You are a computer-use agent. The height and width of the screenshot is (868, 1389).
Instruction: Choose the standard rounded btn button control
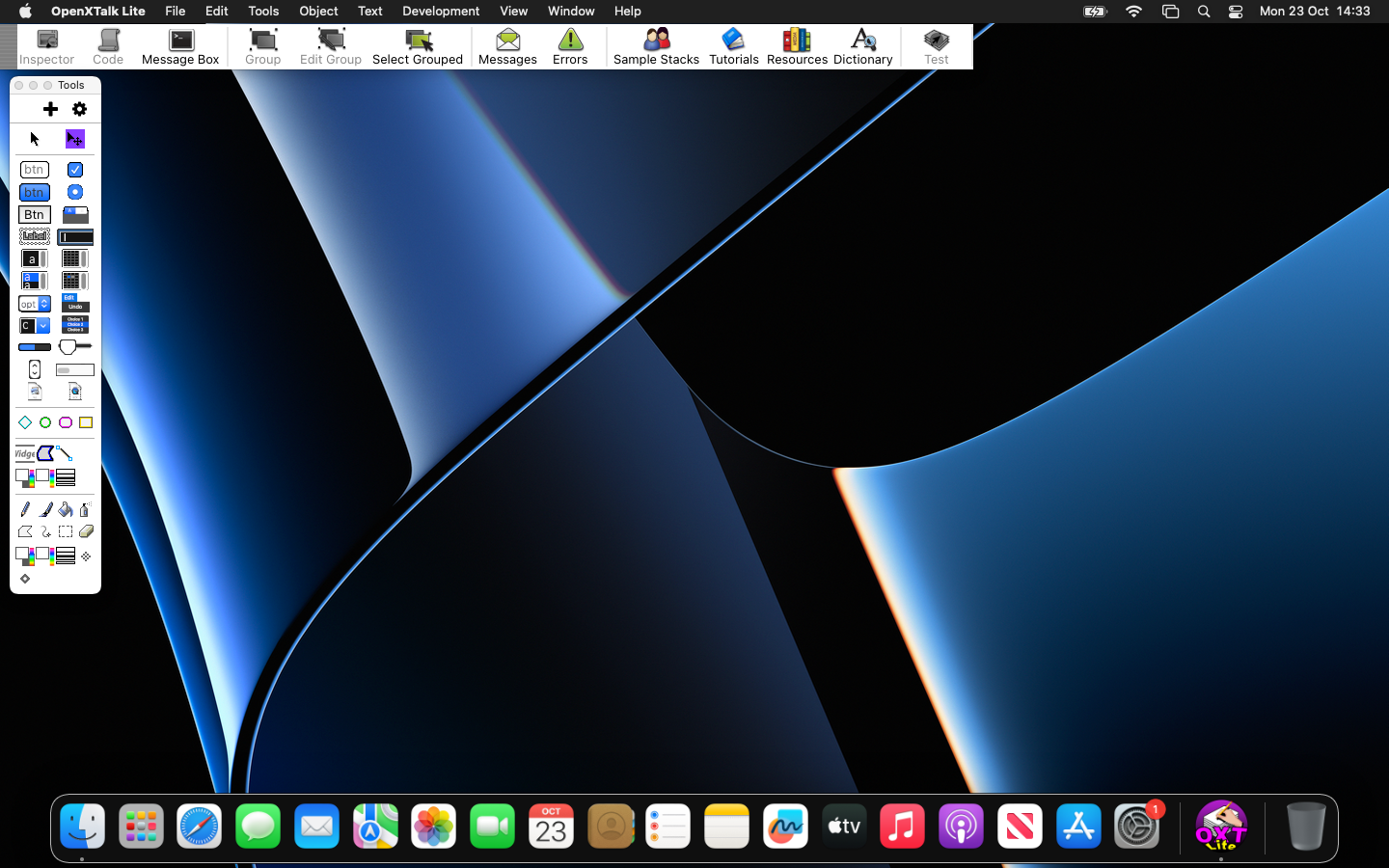(35, 170)
